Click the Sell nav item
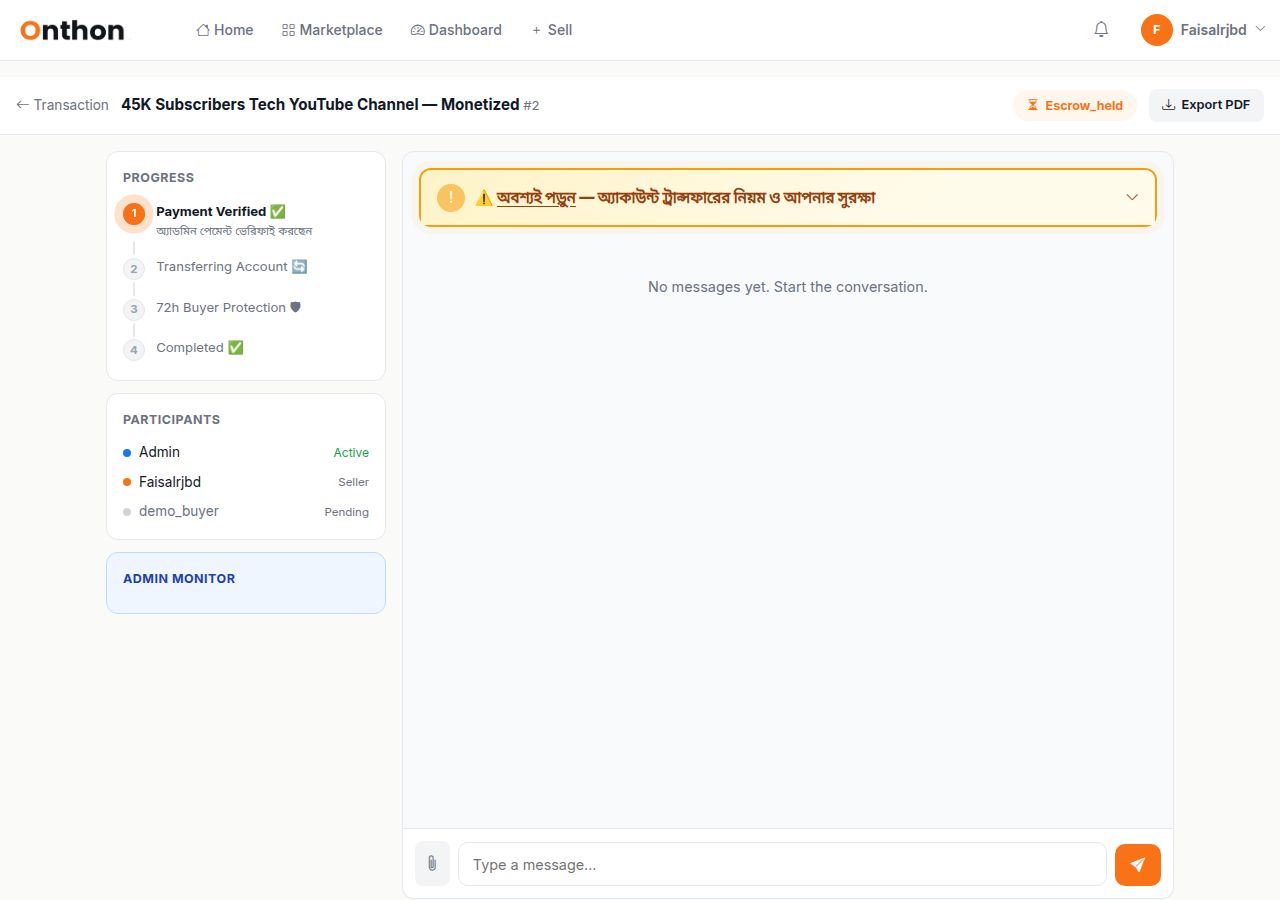The image size is (1280, 900). (x=552, y=30)
